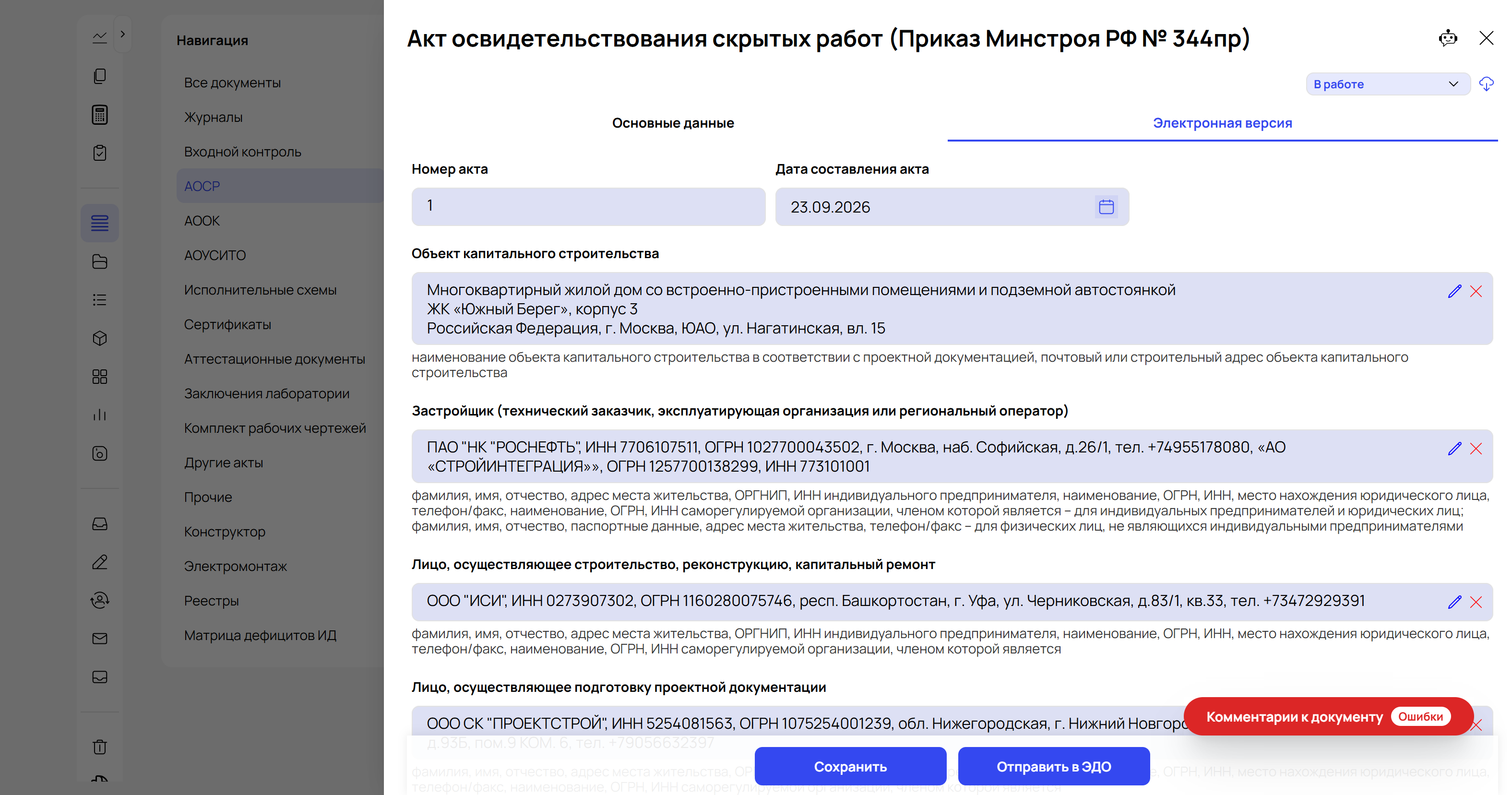Go to Матрица дефицитов ИД
The height and width of the screenshot is (795, 1512).
point(260,636)
